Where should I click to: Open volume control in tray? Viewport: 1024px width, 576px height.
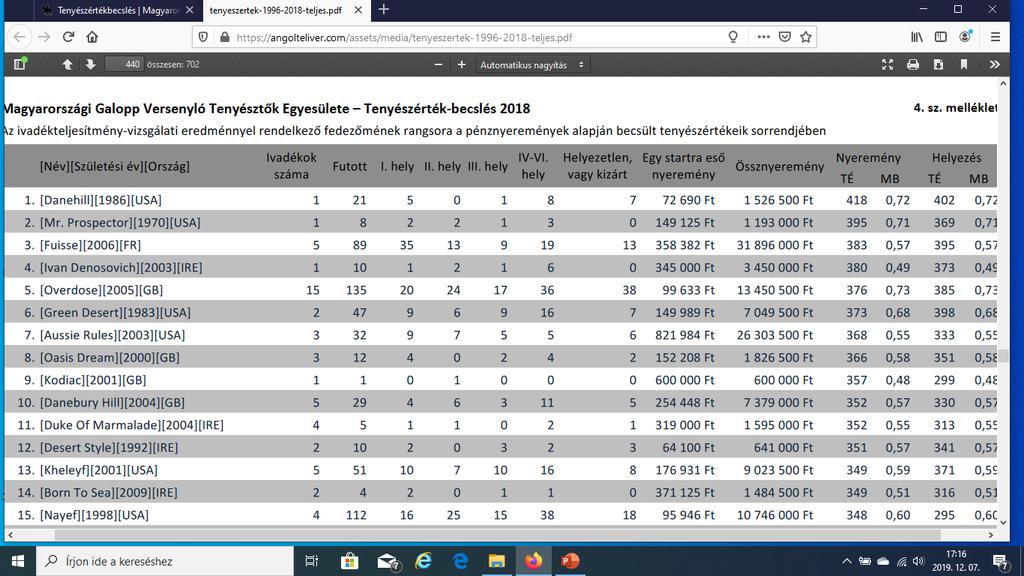pyautogui.click(x=919, y=561)
